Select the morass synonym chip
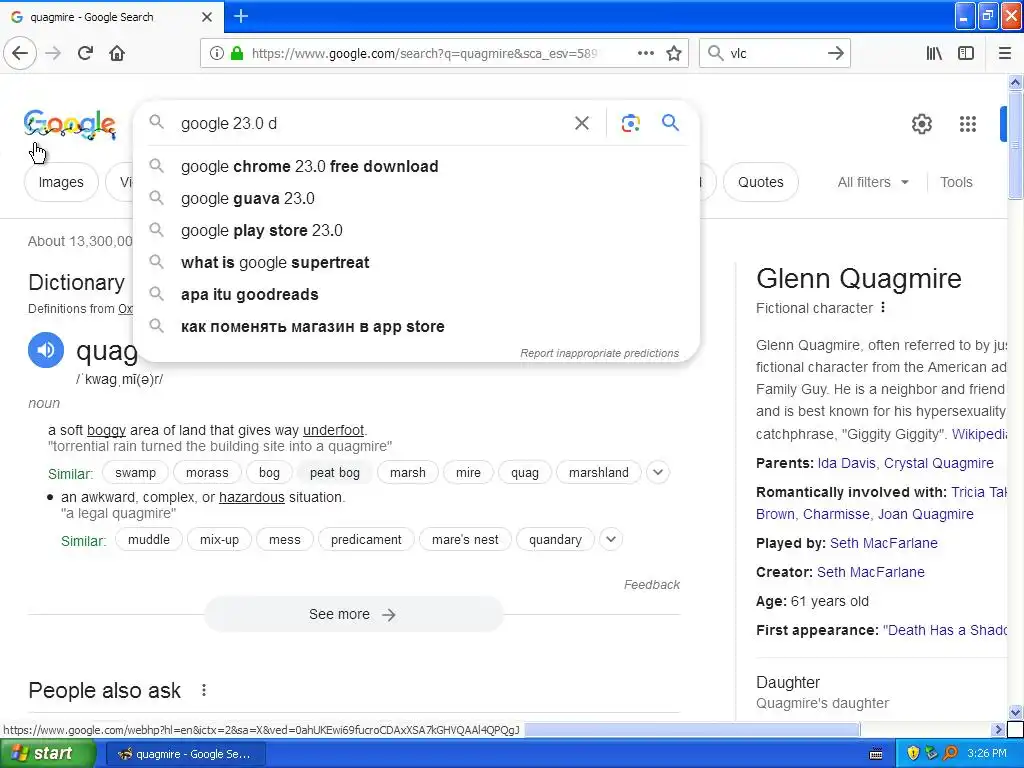 (x=207, y=473)
